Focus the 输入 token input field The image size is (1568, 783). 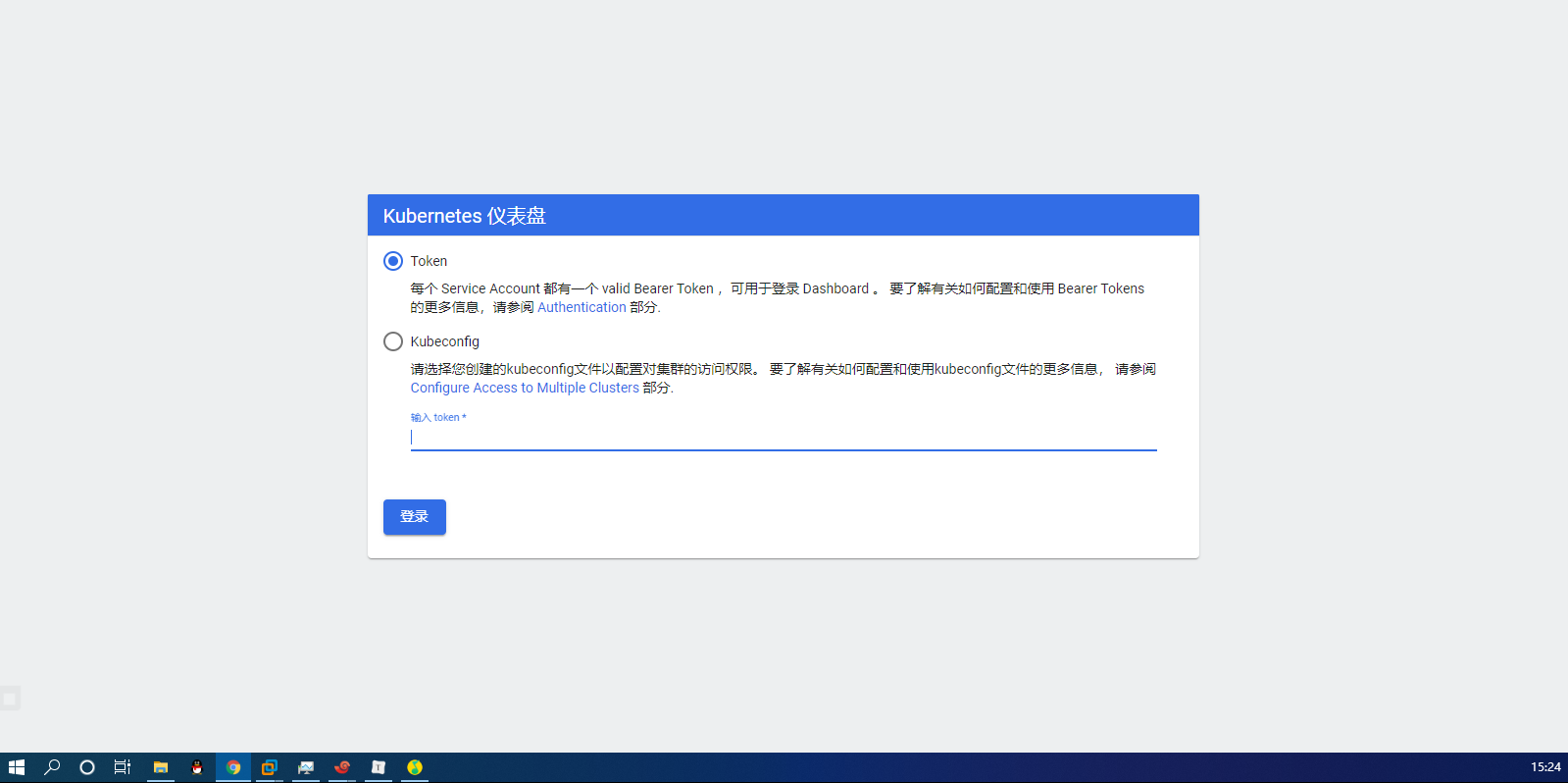[x=783, y=437]
